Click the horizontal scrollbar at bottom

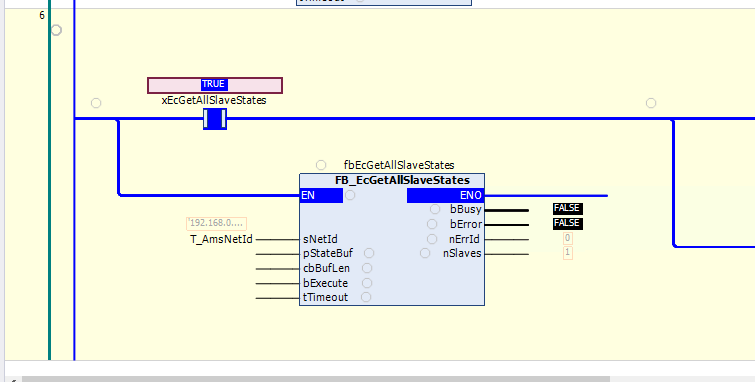point(316,379)
